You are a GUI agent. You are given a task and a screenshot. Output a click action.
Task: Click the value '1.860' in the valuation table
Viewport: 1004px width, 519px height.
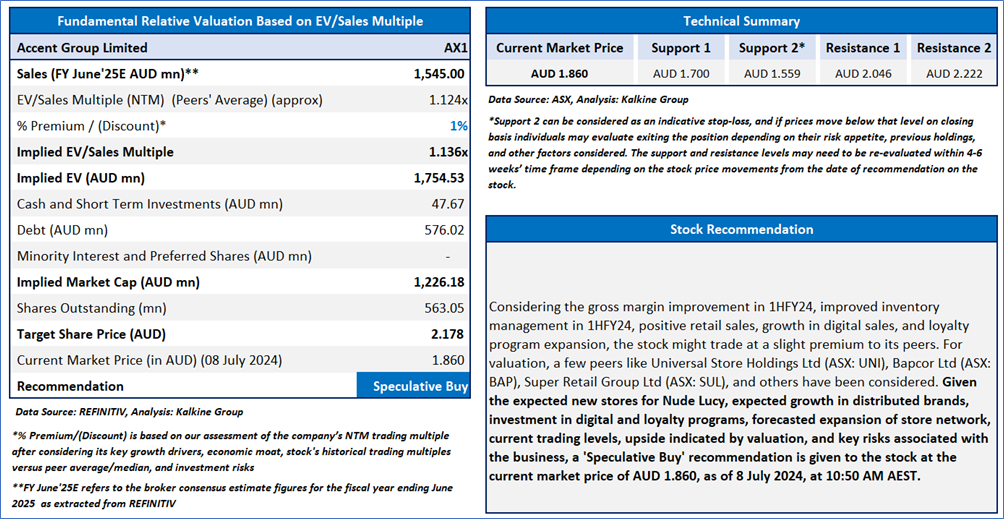click(449, 360)
